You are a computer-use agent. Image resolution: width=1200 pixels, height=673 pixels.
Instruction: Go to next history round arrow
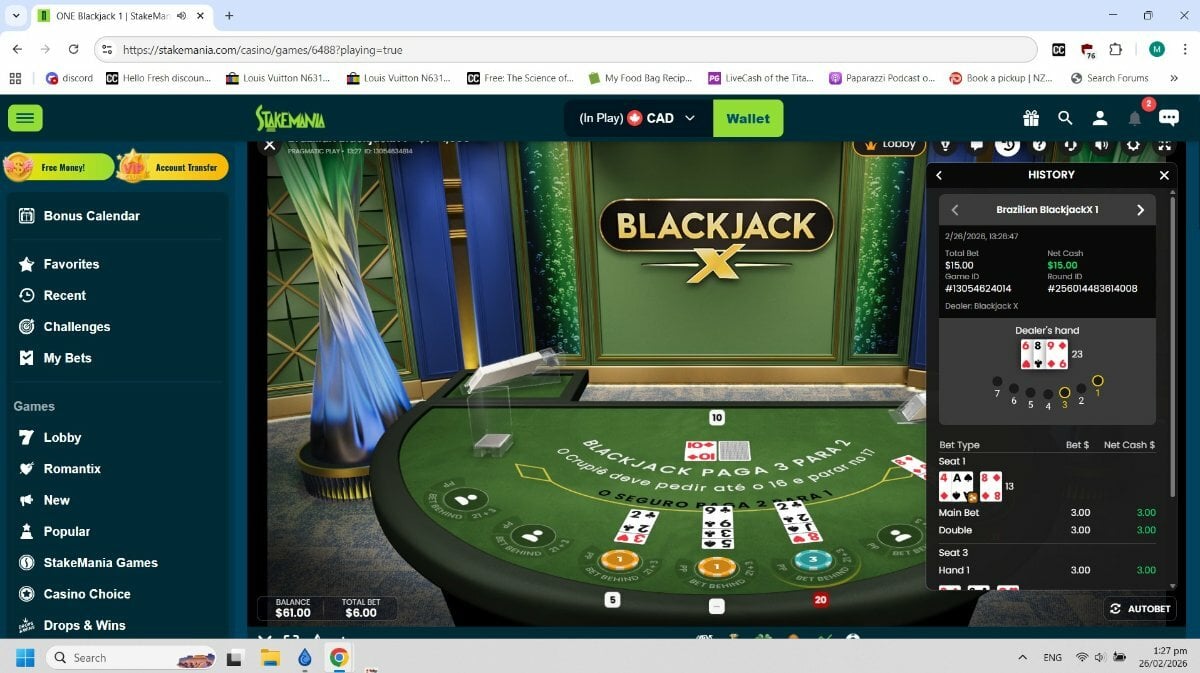(1140, 210)
